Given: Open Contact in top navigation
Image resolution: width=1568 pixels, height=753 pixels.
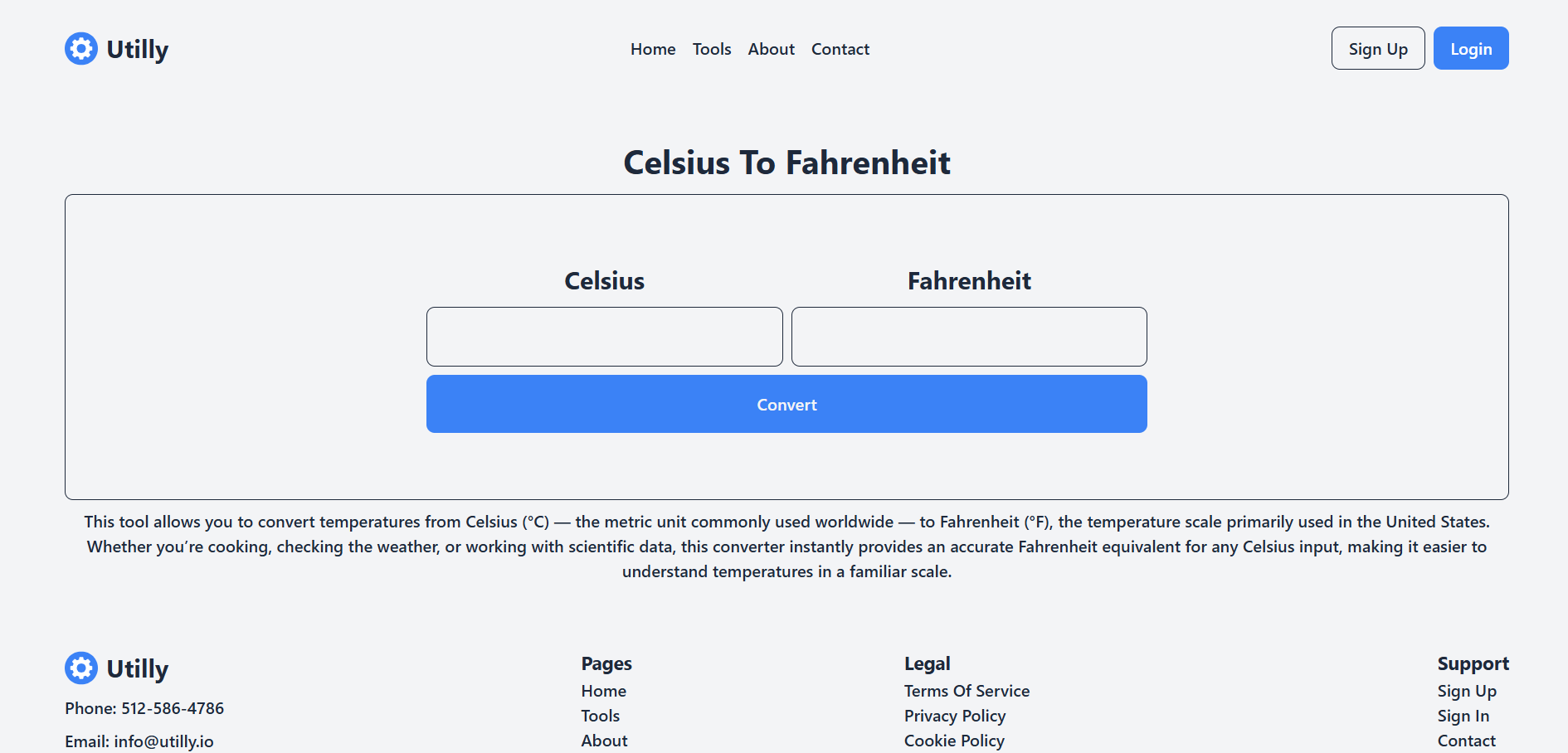Looking at the screenshot, I should pyautogui.click(x=840, y=49).
